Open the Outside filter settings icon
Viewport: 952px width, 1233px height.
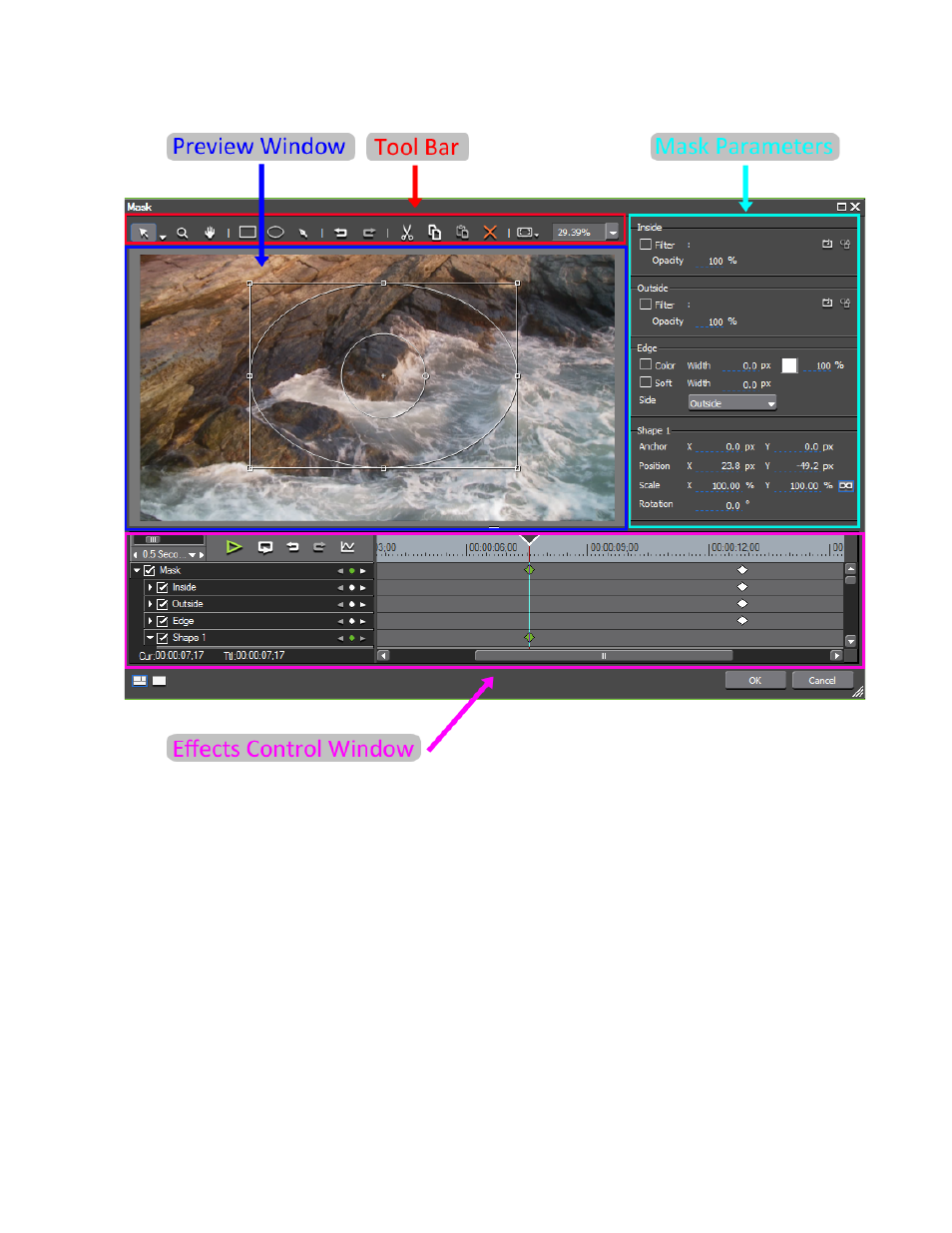pyautogui.click(x=845, y=304)
